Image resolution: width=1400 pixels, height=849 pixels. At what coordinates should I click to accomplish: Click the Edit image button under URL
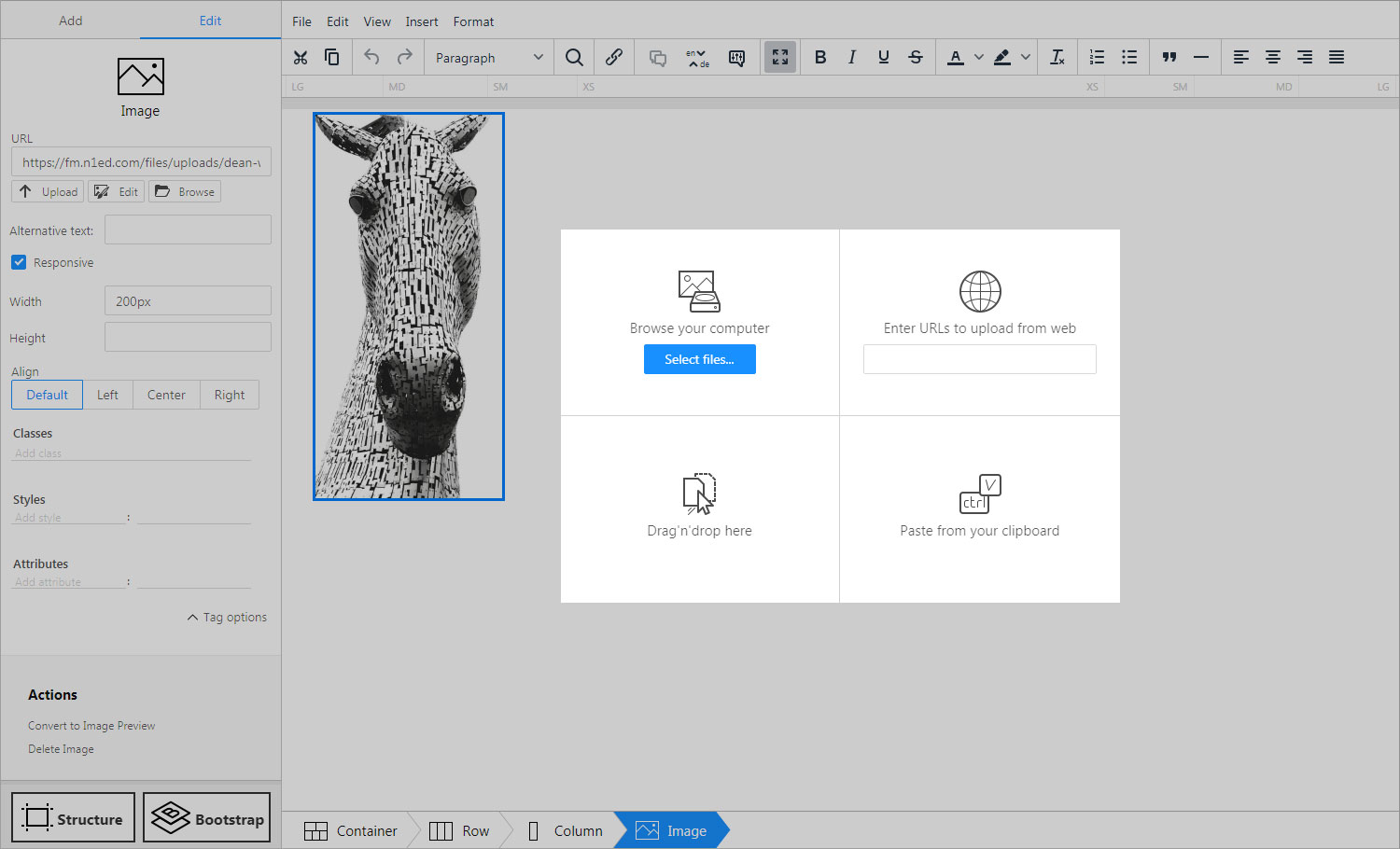pos(116,191)
